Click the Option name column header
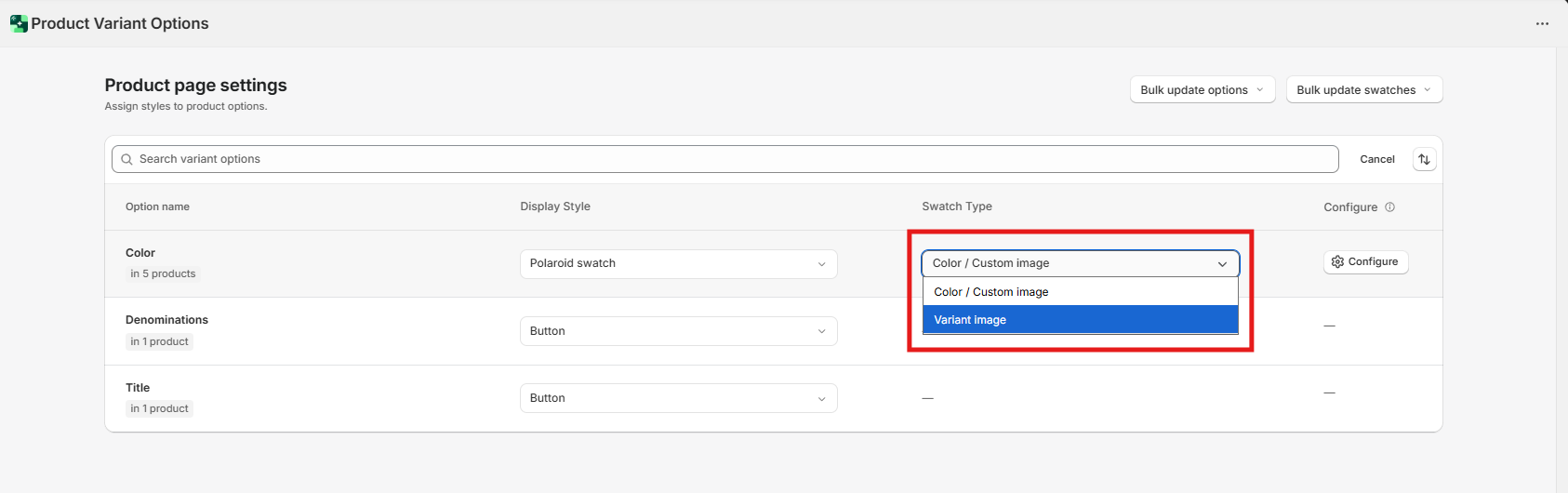The image size is (1568, 493). click(x=157, y=207)
